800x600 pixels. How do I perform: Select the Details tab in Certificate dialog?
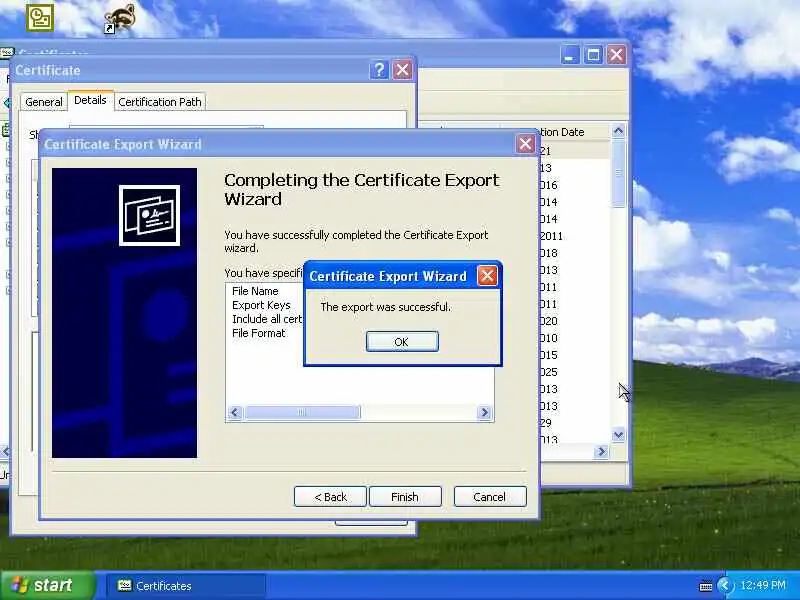[x=90, y=100]
